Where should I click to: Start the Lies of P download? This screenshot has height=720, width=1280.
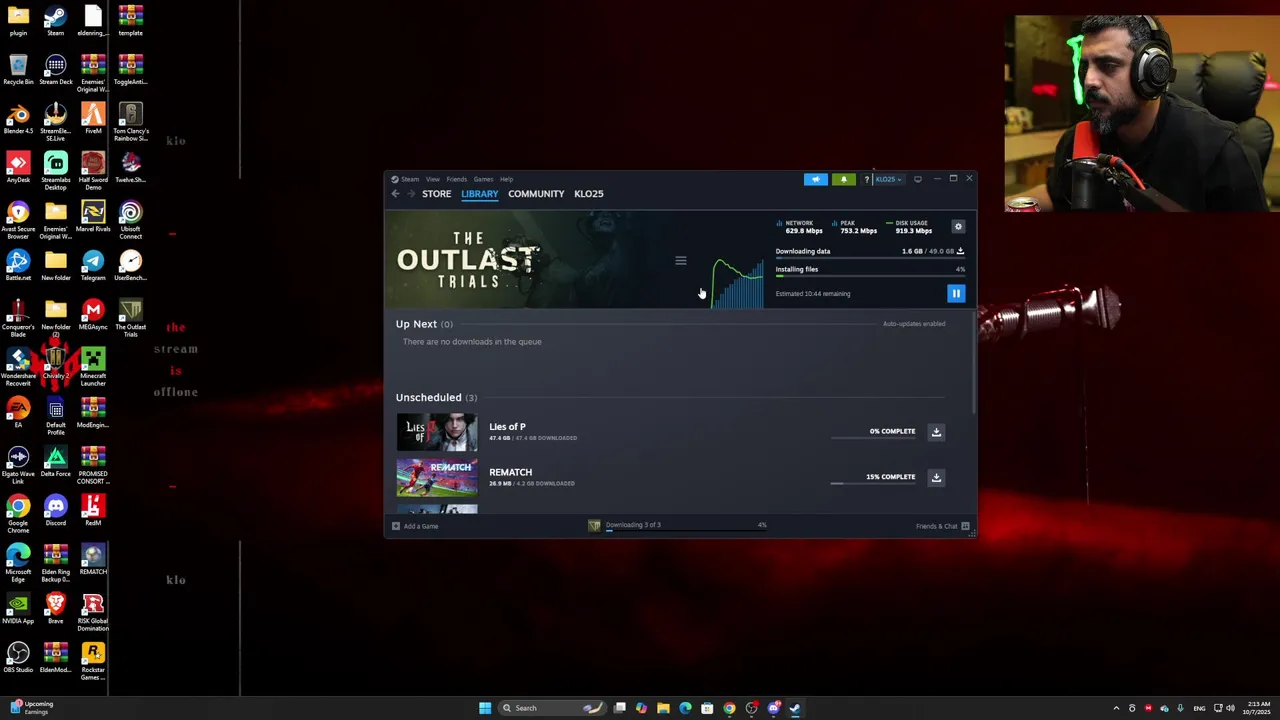pyautogui.click(x=936, y=432)
